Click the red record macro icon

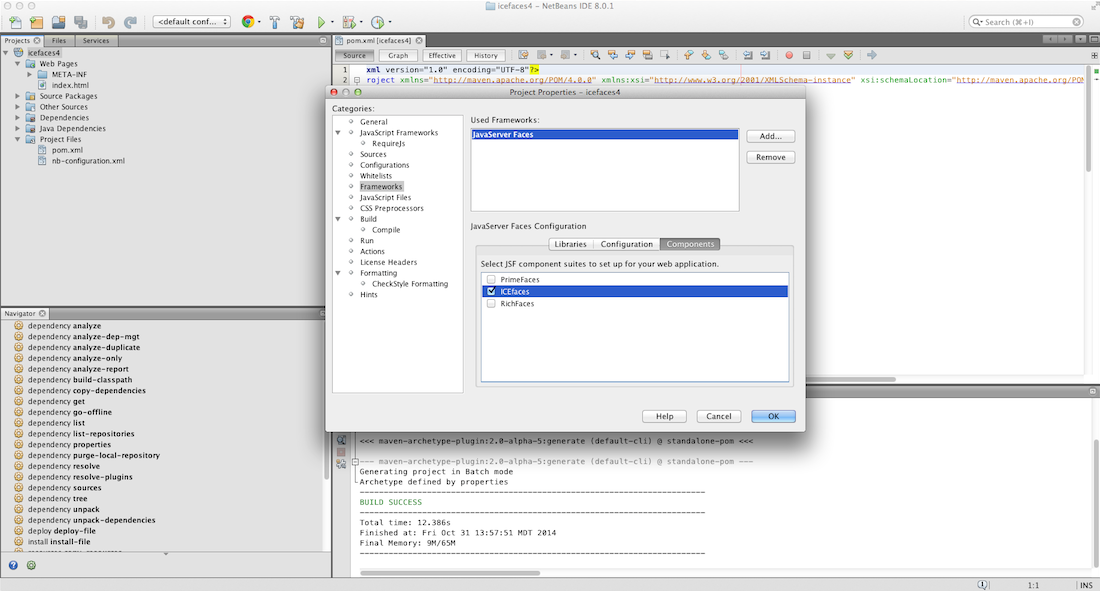click(x=789, y=55)
